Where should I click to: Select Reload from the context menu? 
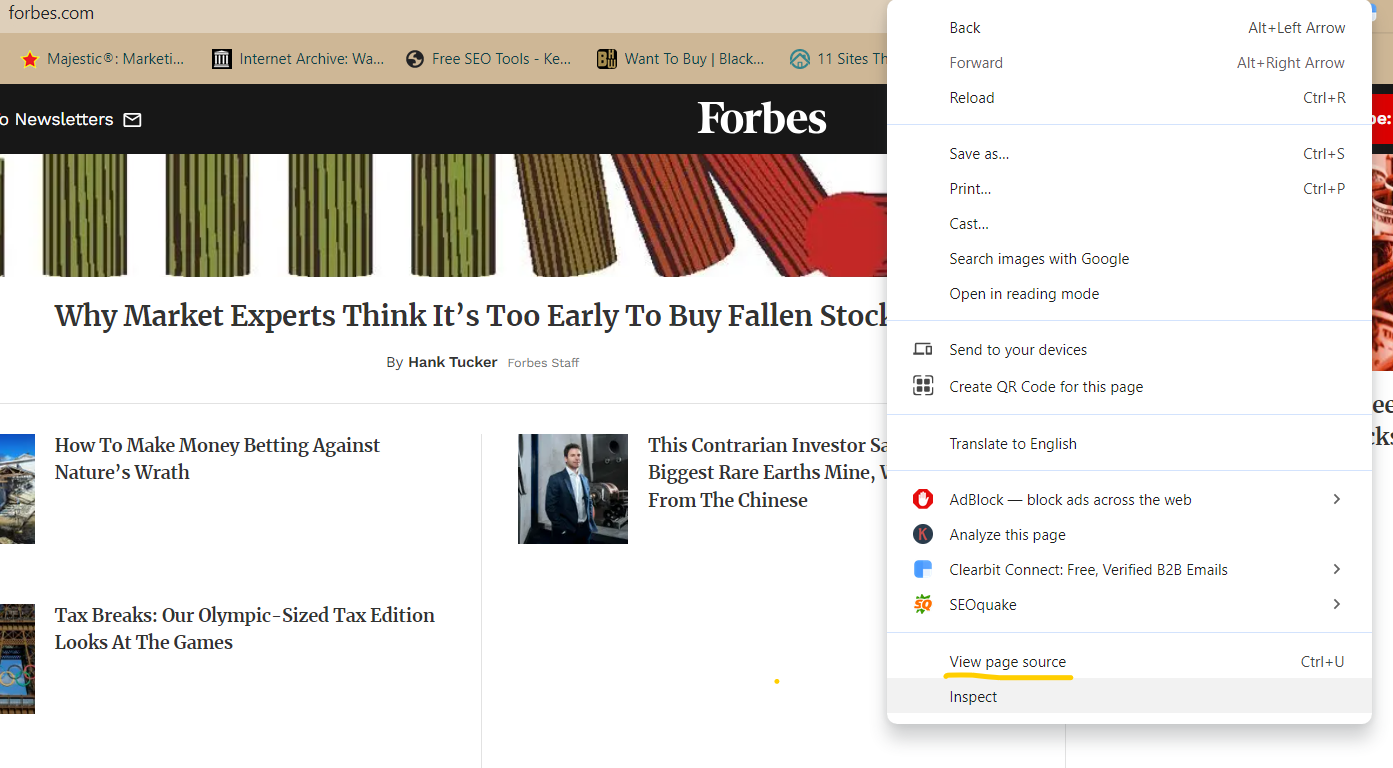pos(1129,98)
